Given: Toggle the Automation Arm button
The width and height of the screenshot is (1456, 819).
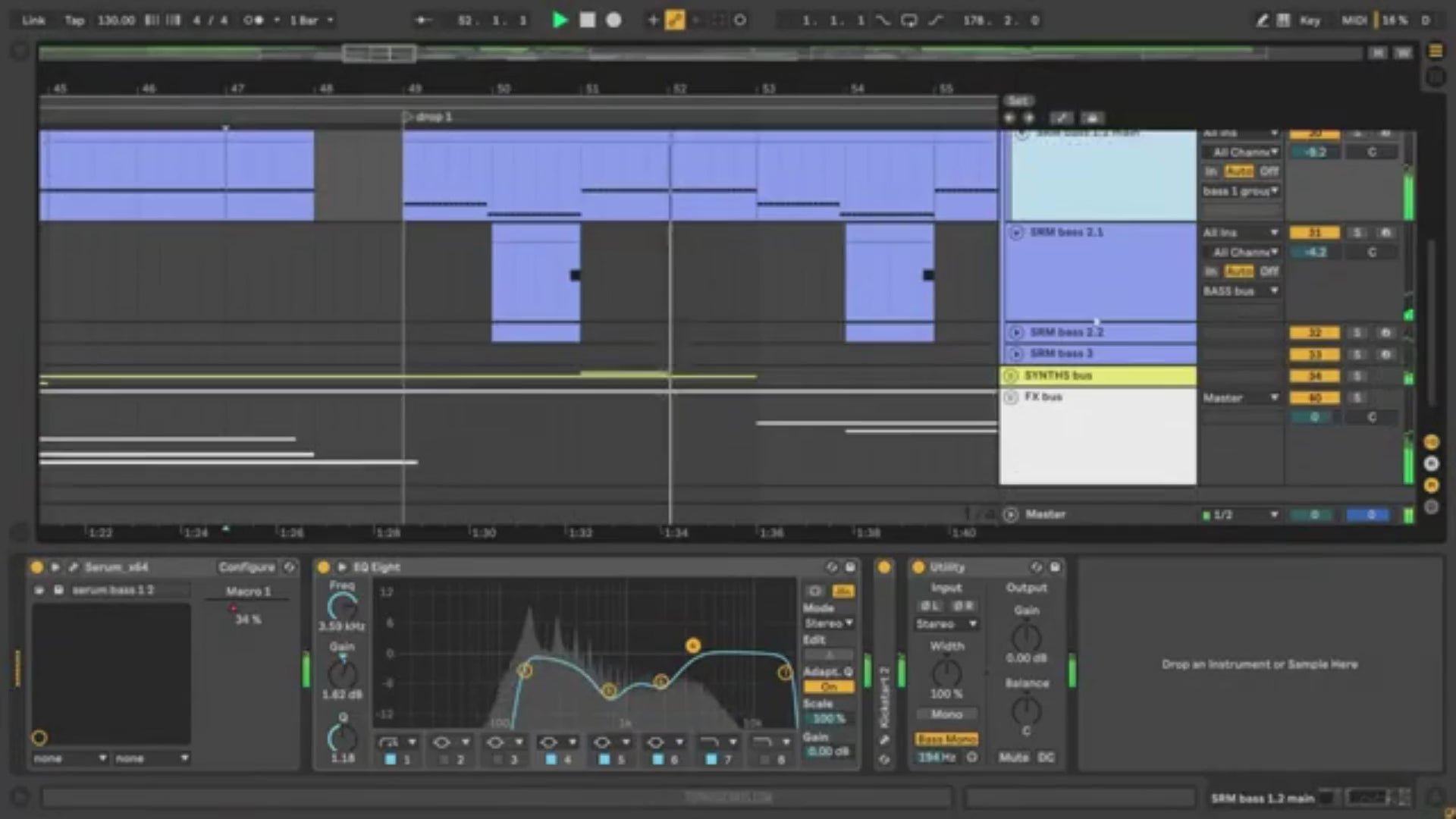Looking at the screenshot, I should (x=674, y=20).
